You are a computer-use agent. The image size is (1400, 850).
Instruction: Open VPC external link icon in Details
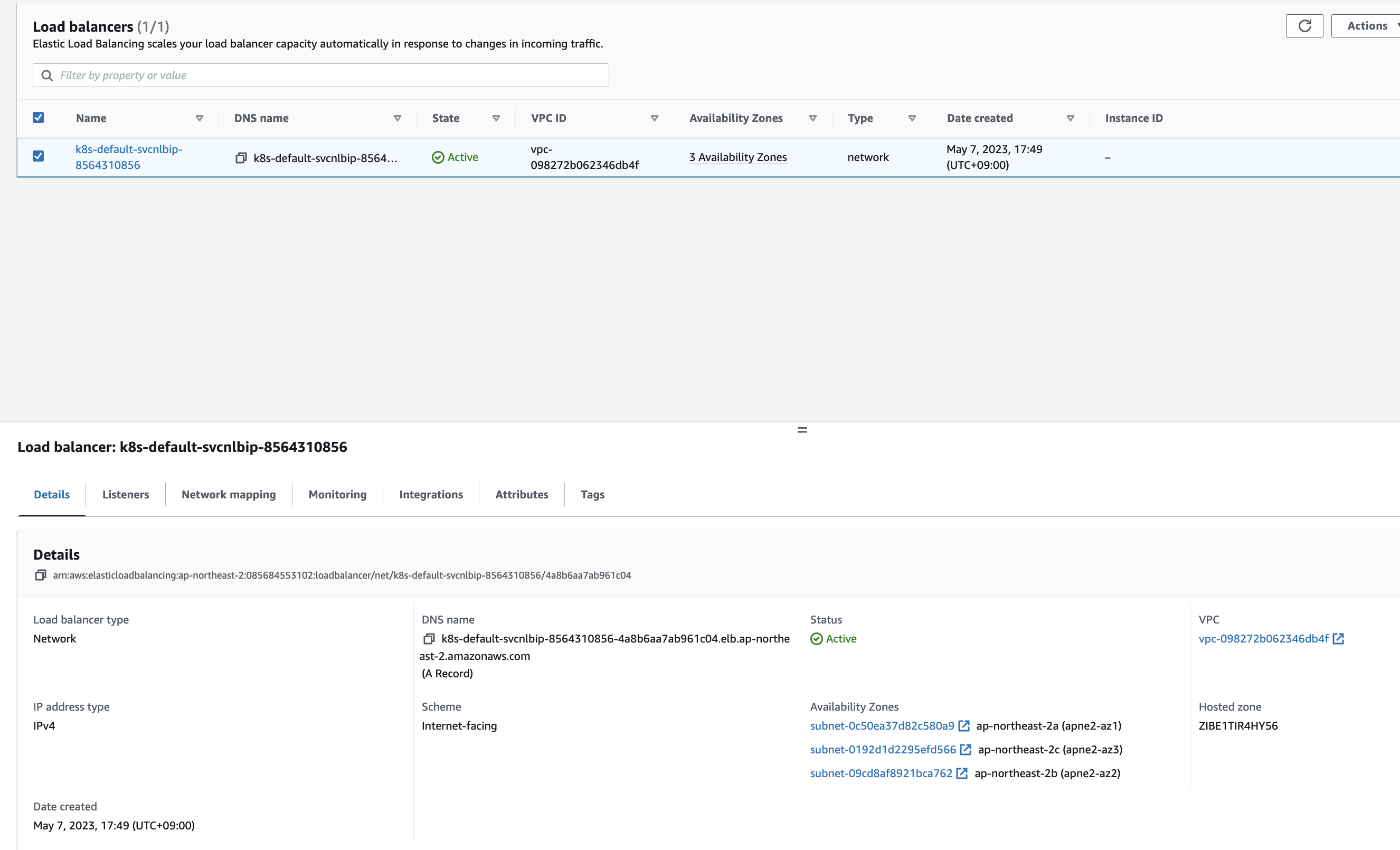pos(1338,639)
